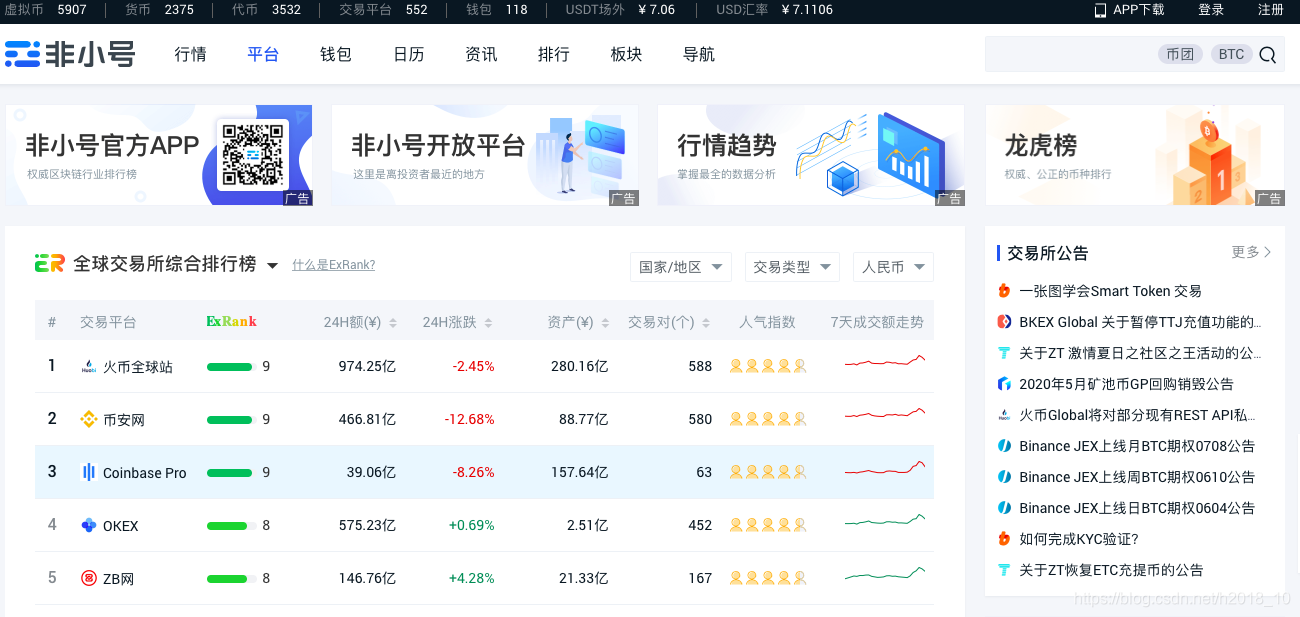Click the 注册 link
The image size is (1300, 617).
[1270, 10]
